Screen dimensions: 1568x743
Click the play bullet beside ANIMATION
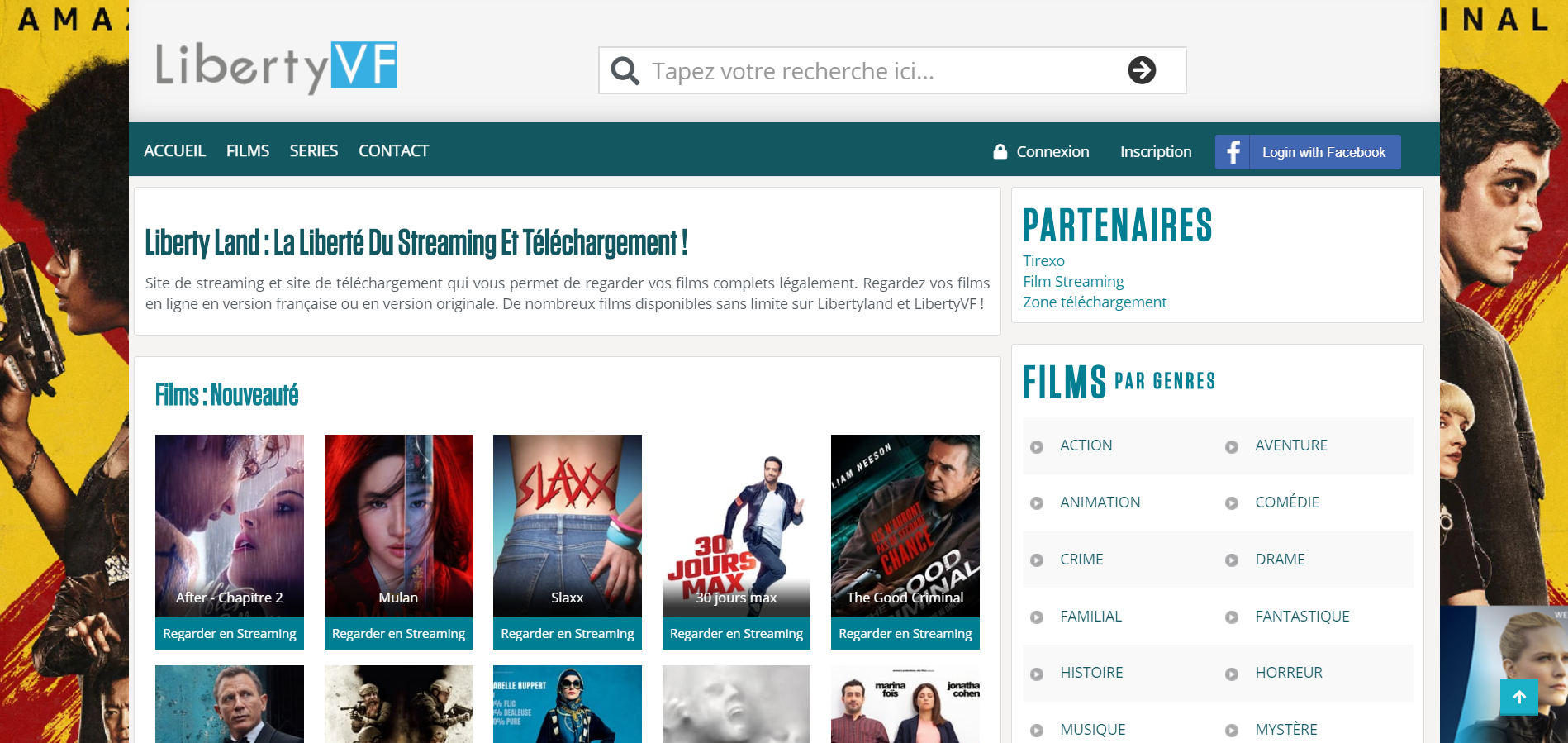point(1037,503)
